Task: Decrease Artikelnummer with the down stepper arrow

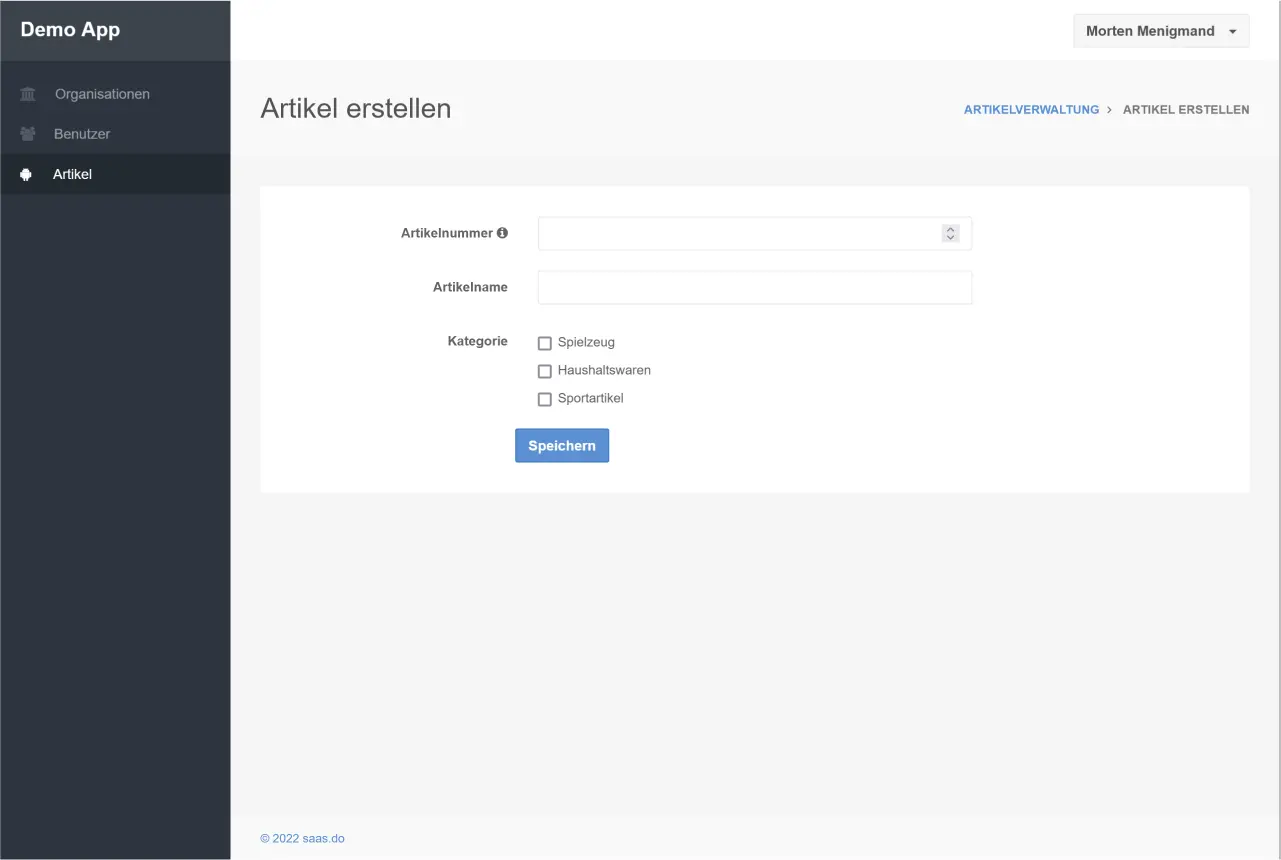Action: (950, 238)
